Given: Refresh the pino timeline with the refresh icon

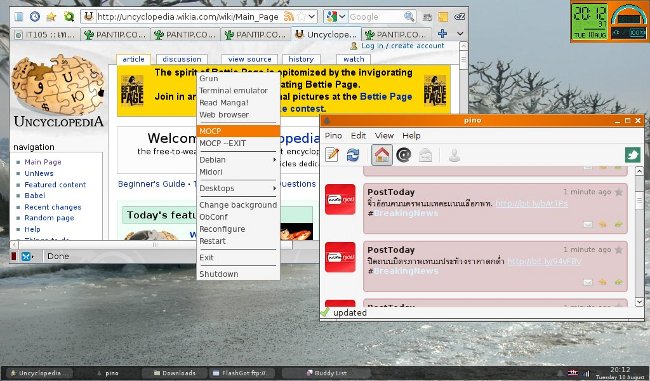Looking at the screenshot, I should (353, 155).
